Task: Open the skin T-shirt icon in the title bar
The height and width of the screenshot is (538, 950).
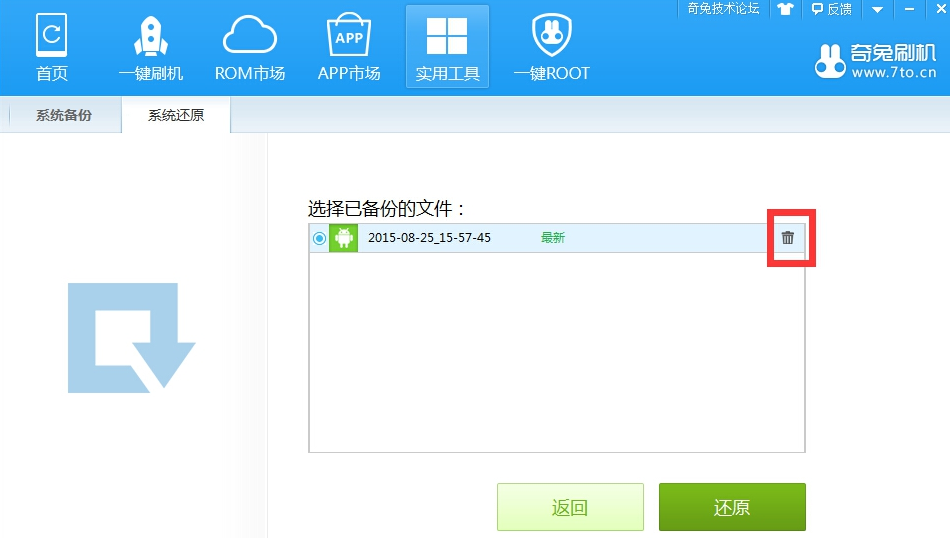Action: click(785, 9)
